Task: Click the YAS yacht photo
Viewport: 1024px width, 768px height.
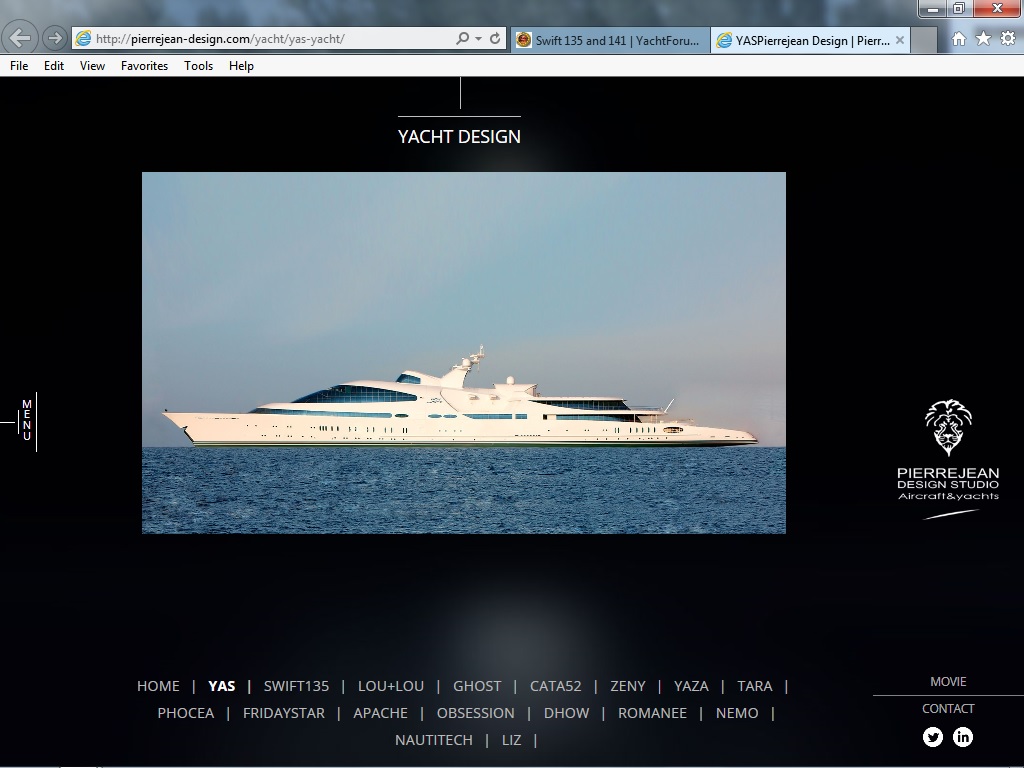Action: pos(464,353)
